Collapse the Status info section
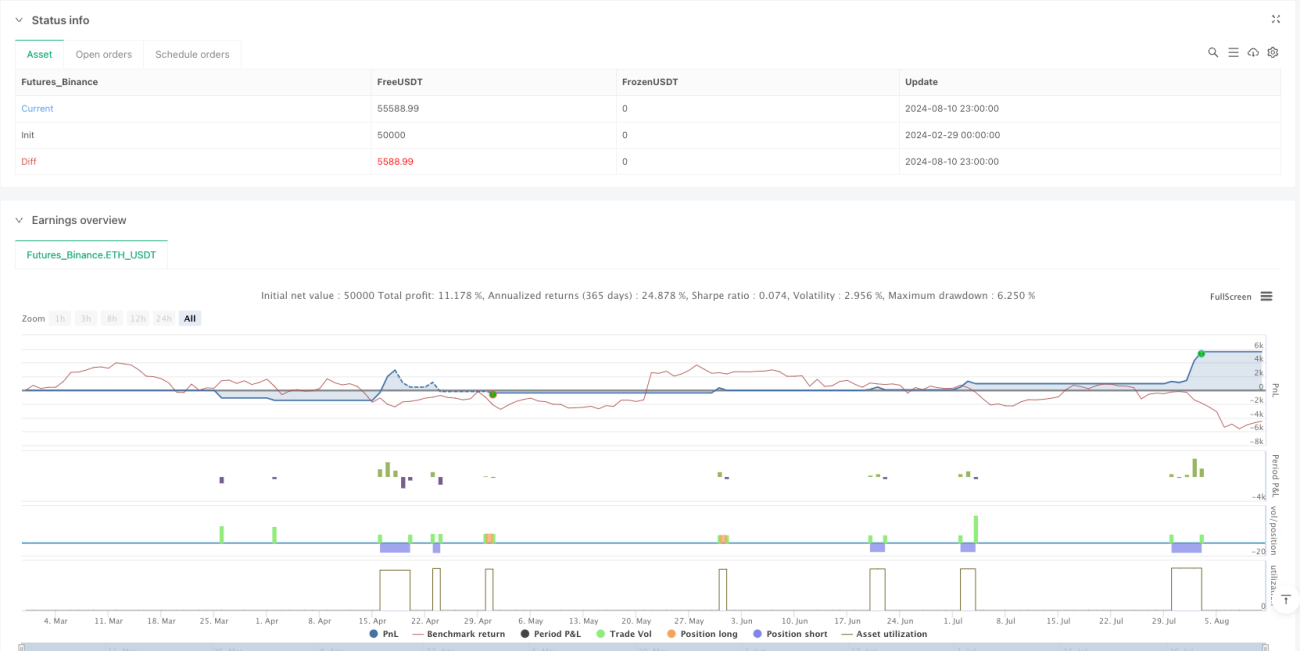Viewport: 1300px width, 651px height. point(19,20)
